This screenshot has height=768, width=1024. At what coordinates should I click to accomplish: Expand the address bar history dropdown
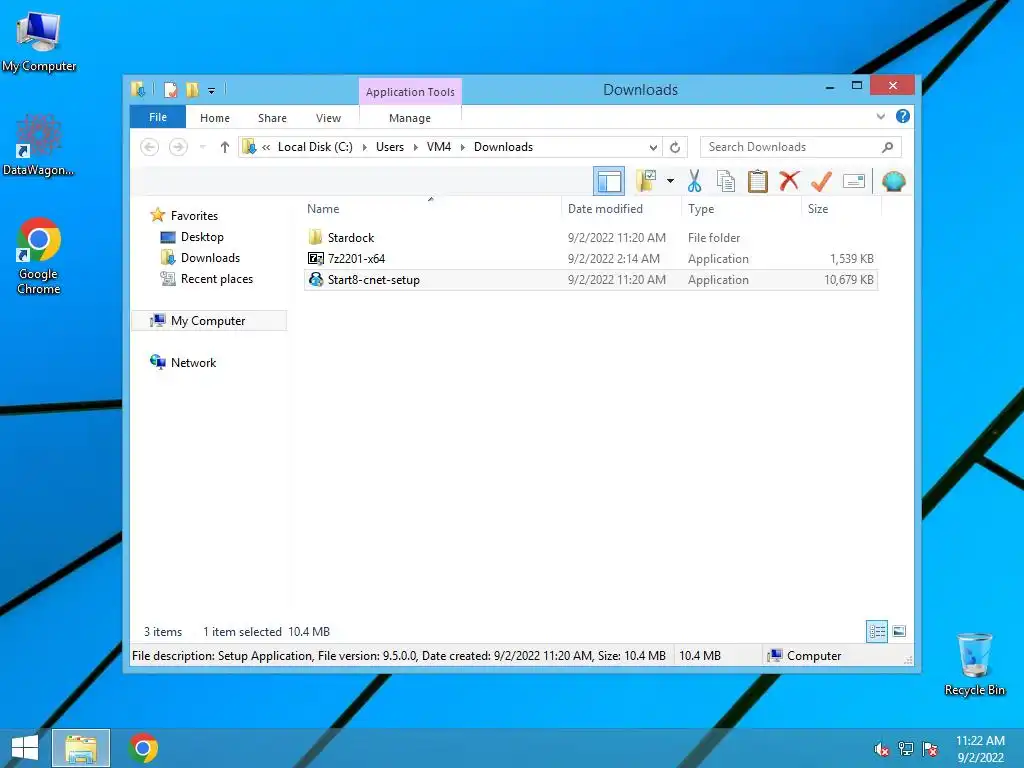coord(653,147)
